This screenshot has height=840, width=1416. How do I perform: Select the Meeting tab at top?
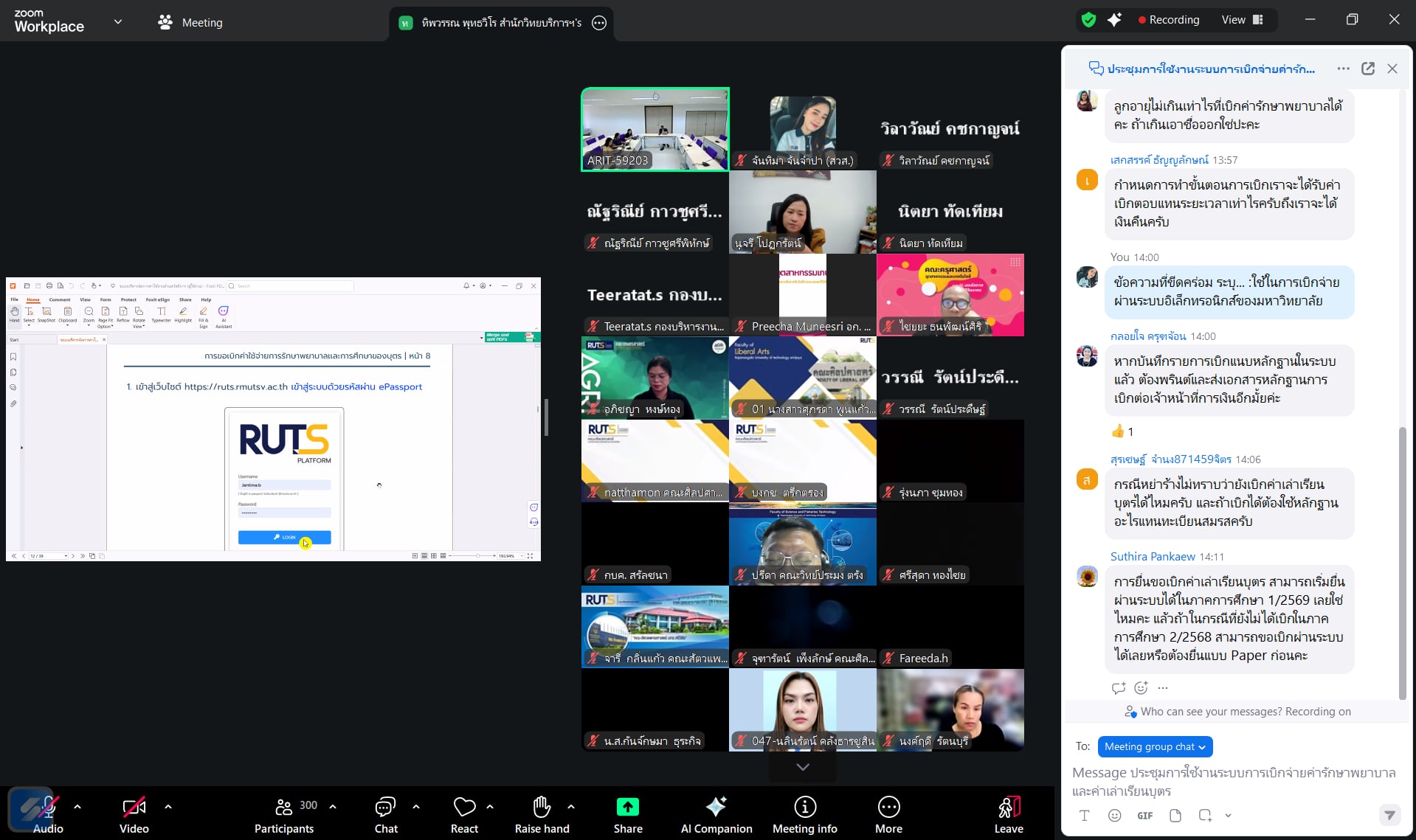coord(190,22)
